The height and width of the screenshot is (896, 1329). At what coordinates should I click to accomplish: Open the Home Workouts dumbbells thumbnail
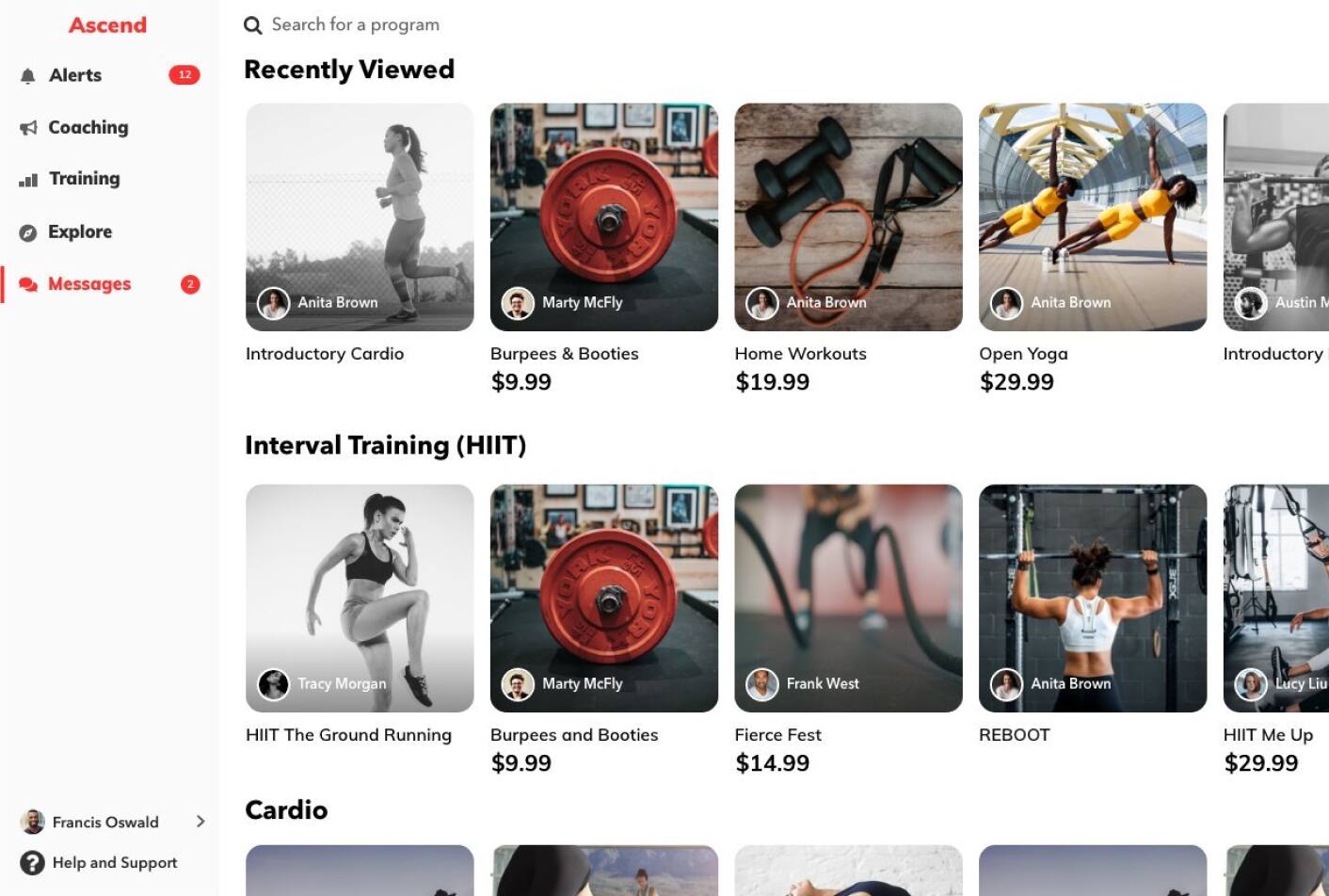coord(848,217)
